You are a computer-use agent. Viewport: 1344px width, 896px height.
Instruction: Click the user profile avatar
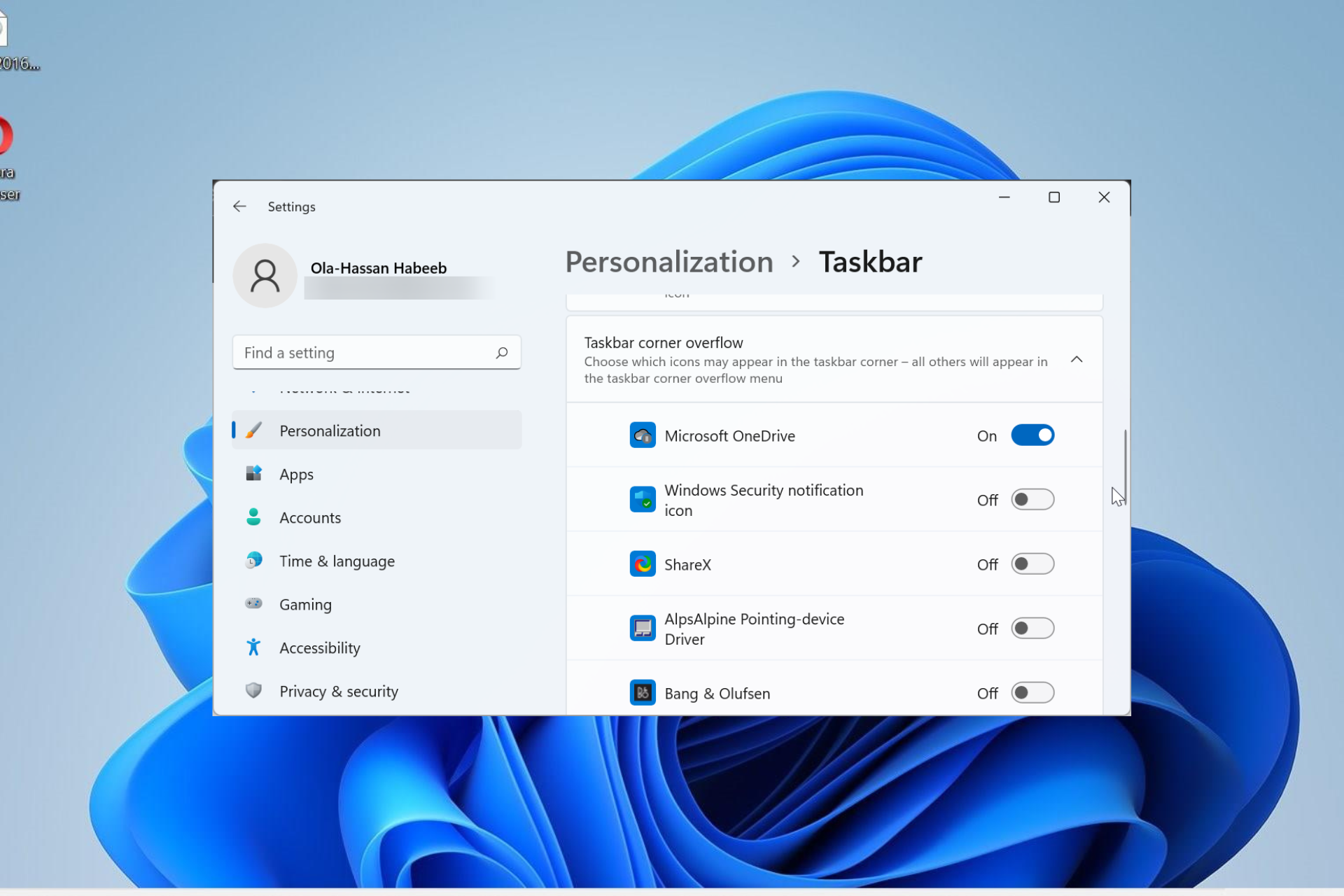click(x=265, y=275)
